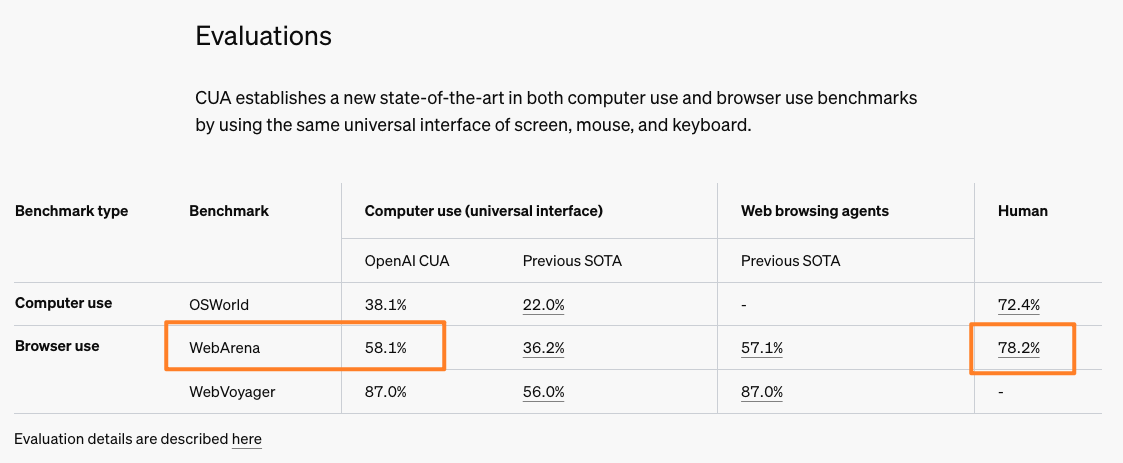Screen dimensions: 1123x463
Task: Open the "here" evaluation details link
Action: tap(246, 439)
